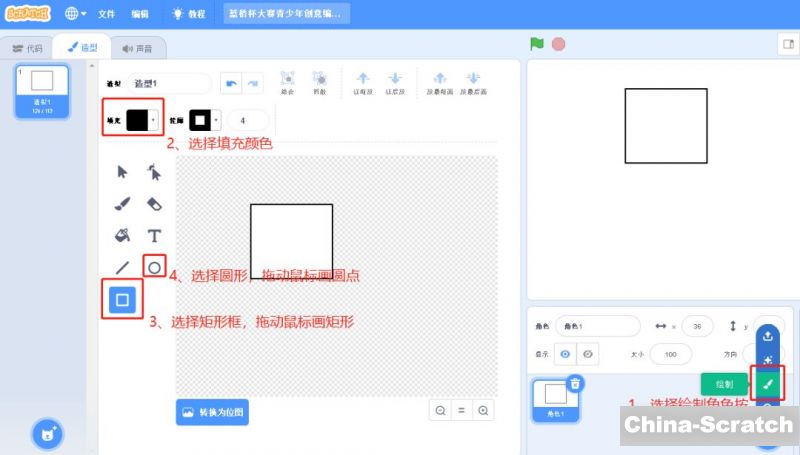
Task: Click the green flag to run
Action: (x=537, y=44)
